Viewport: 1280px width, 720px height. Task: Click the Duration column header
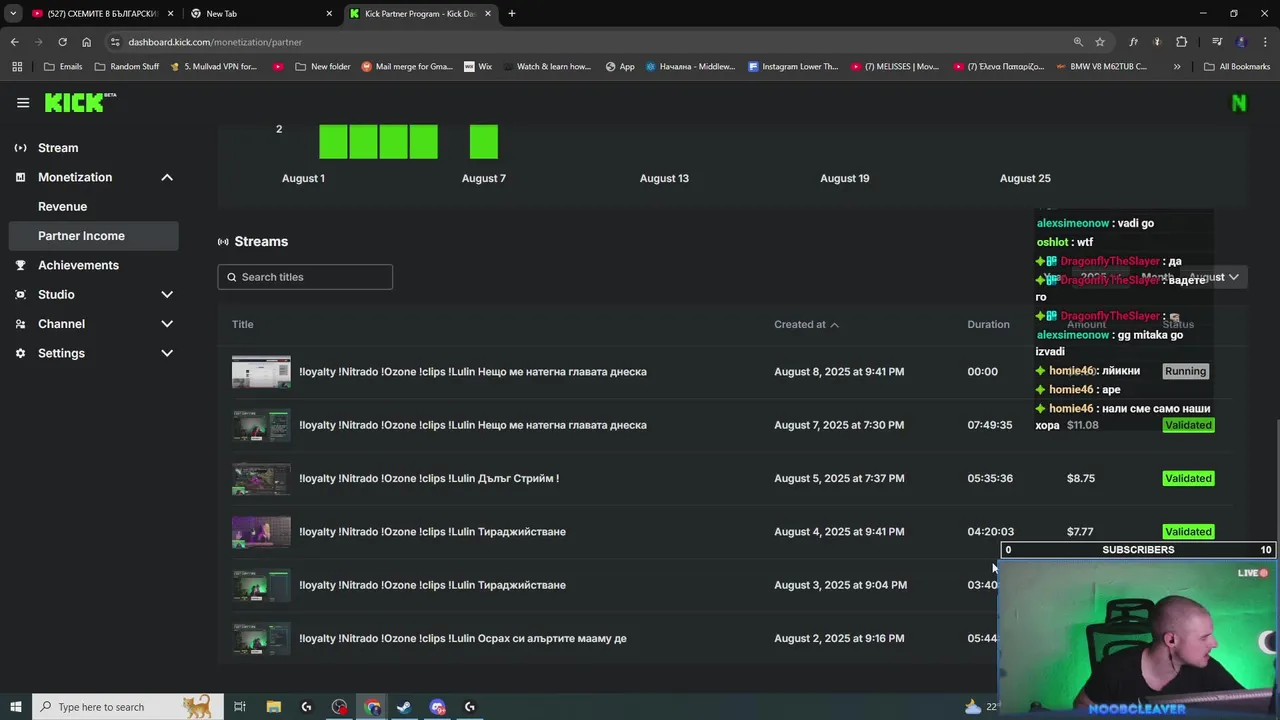988,324
